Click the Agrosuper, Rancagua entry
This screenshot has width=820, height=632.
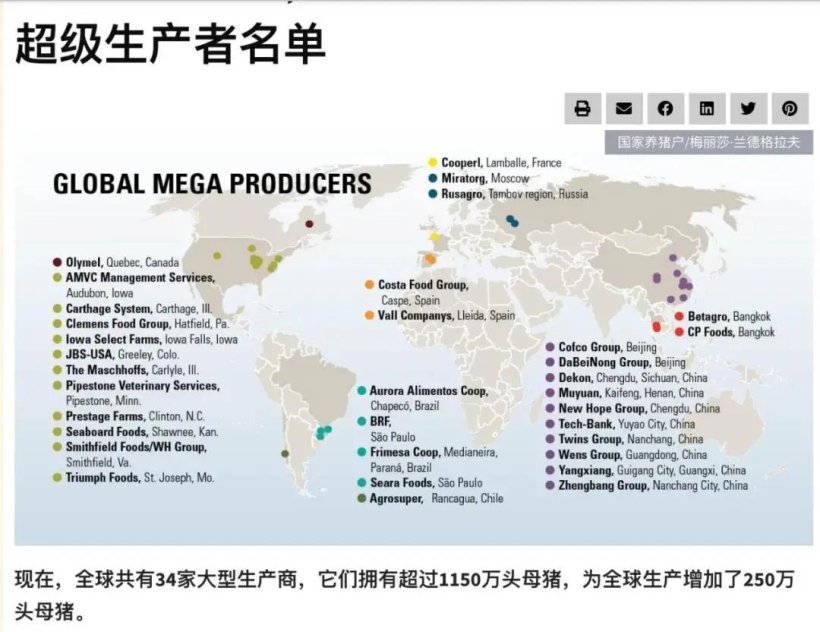coord(430,499)
